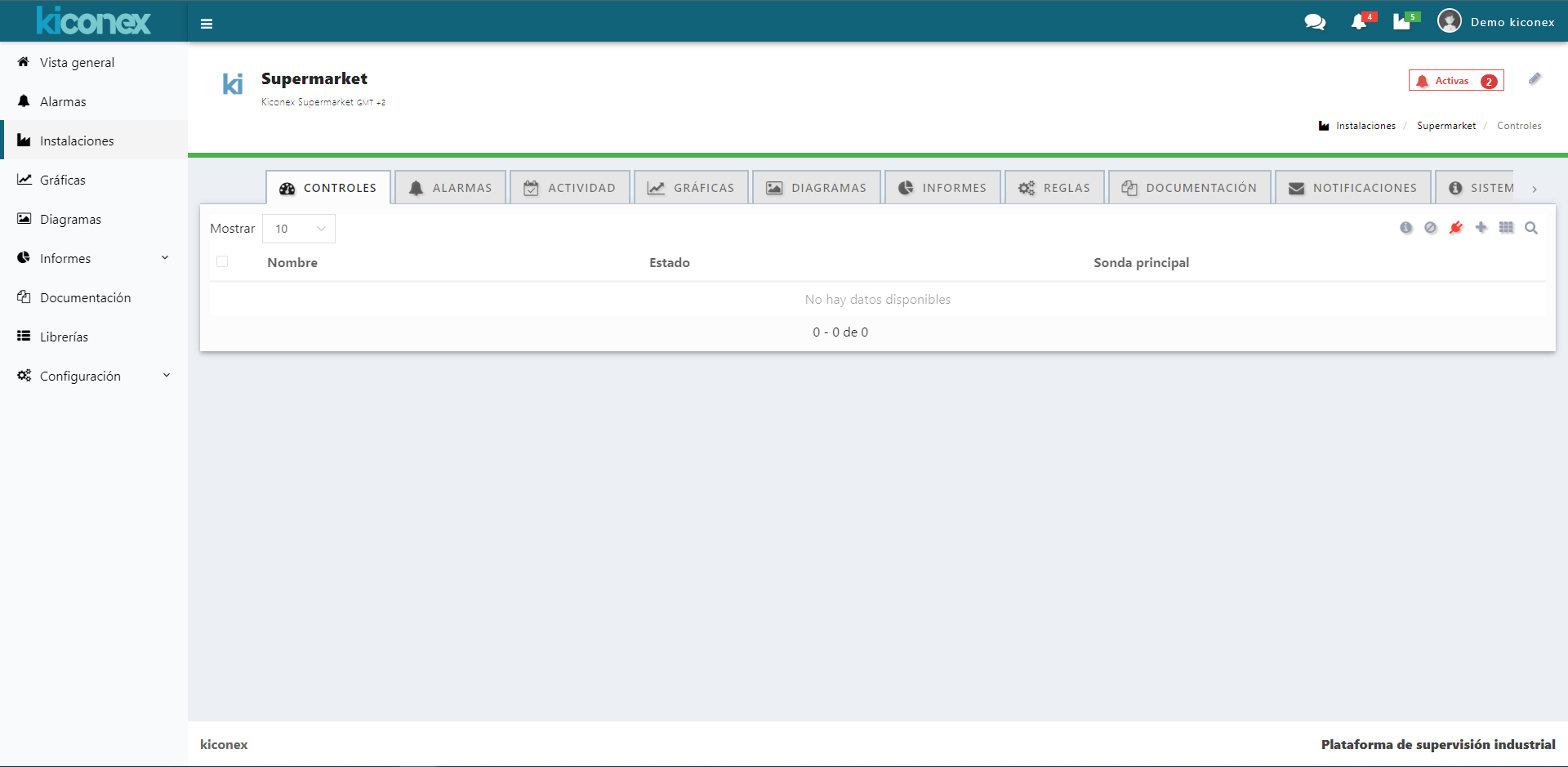The width and height of the screenshot is (1568, 767).
Task: Switch to the ALARMAS tab
Action: pyautogui.click(x=450, y=188)
